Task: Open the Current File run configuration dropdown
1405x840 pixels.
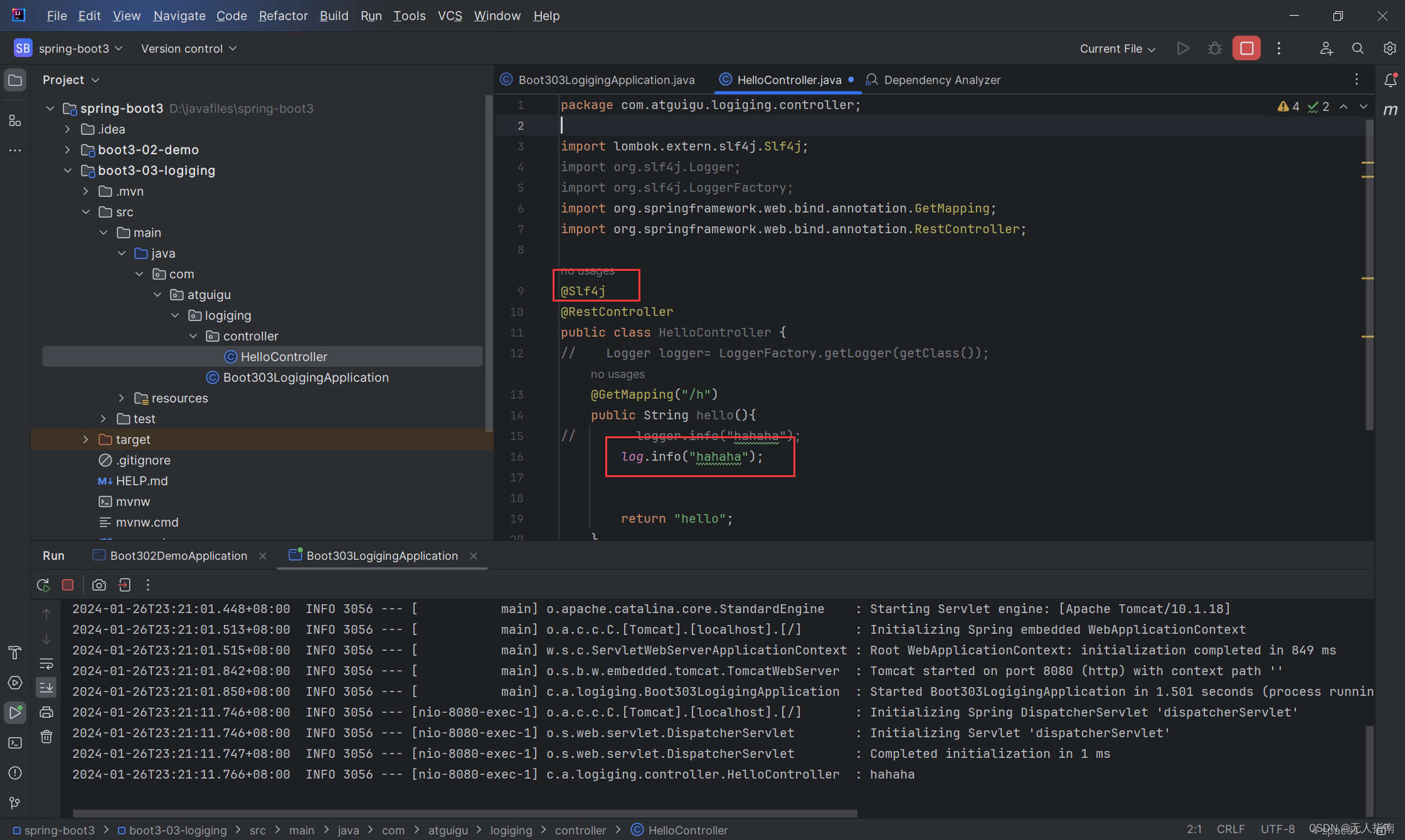Action: pyautogui.click(x=1116, y=48)
